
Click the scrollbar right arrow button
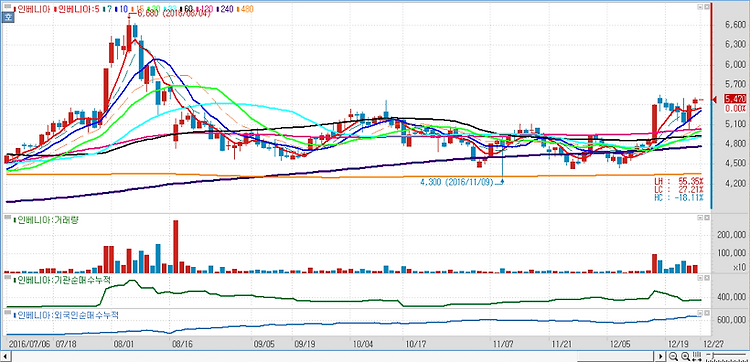coord(661,356)
